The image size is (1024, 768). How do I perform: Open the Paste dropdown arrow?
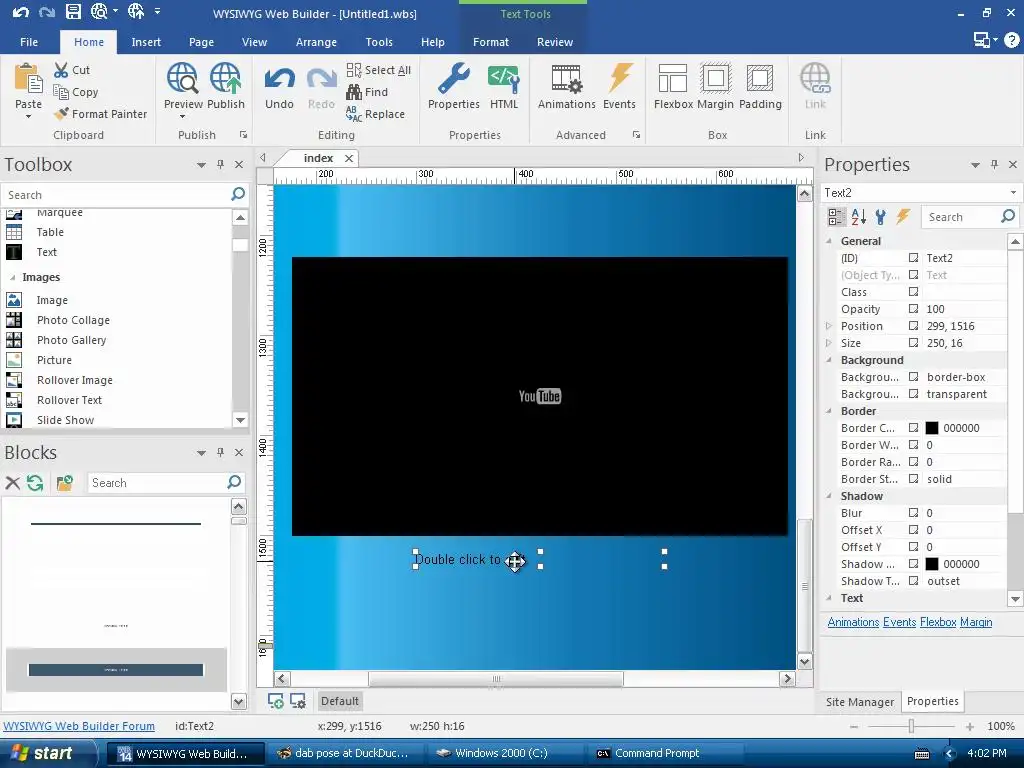[28, 117]
